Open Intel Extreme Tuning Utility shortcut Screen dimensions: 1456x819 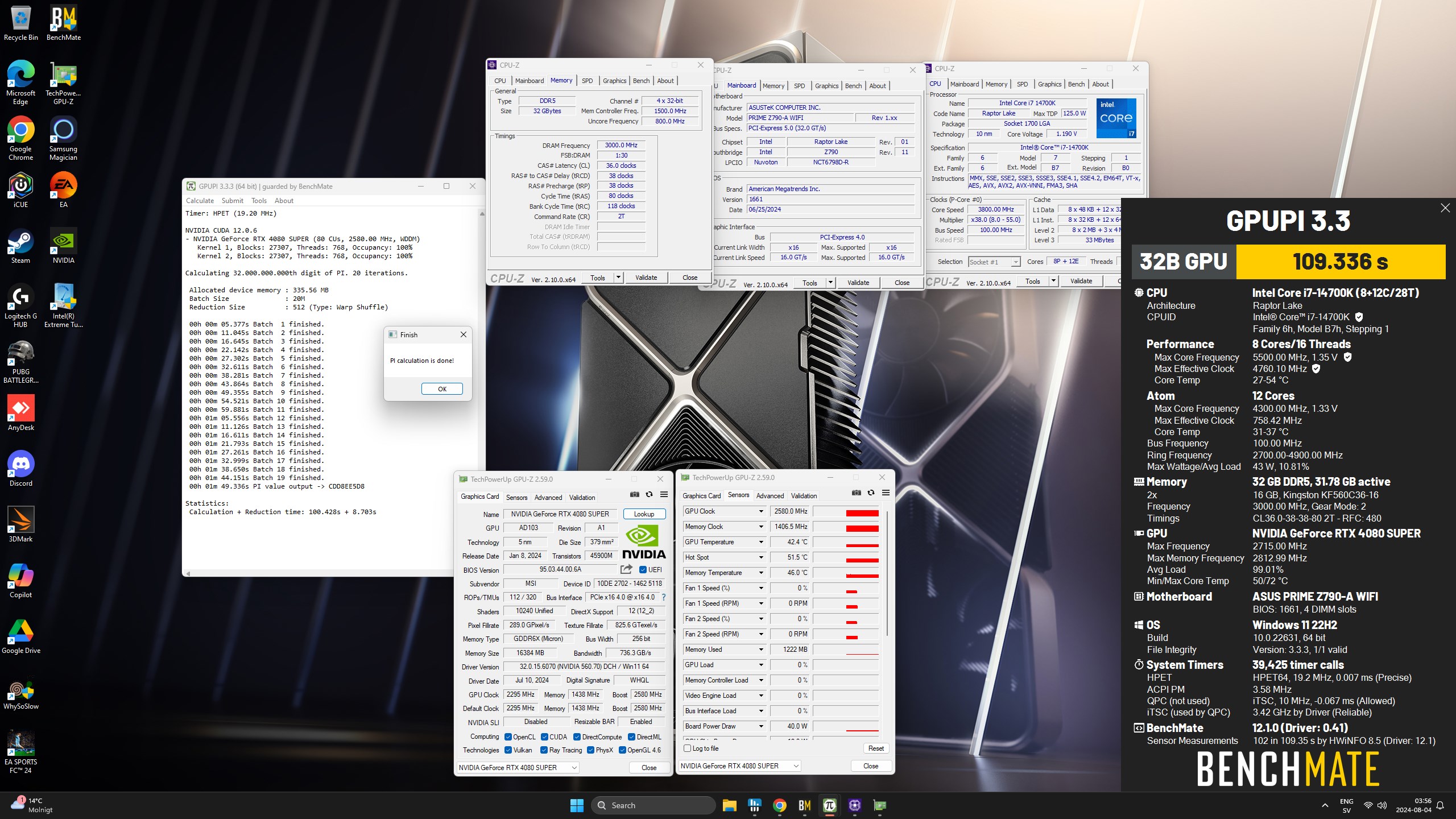(64, 306)
